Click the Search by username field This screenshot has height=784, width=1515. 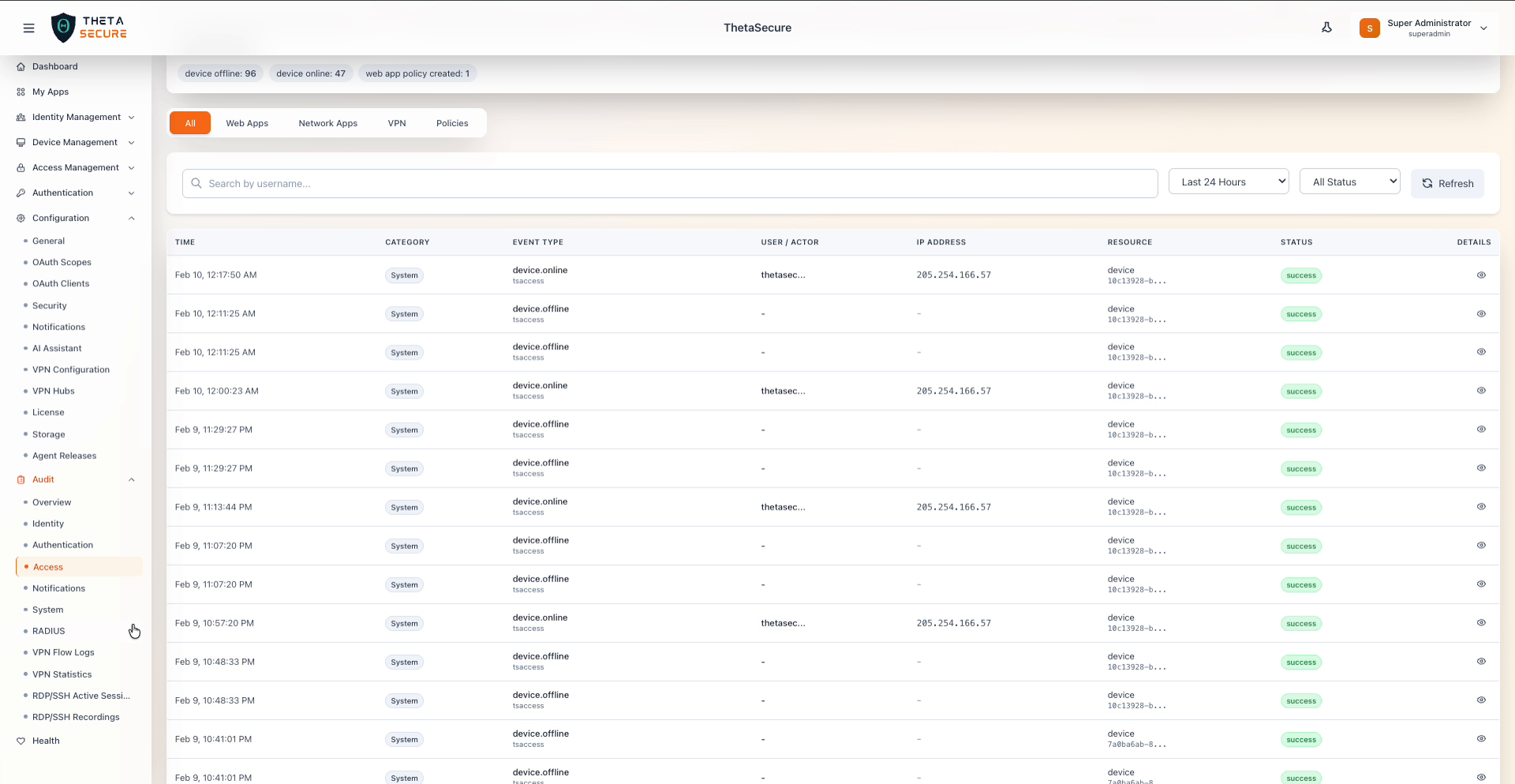click(670, 183)
